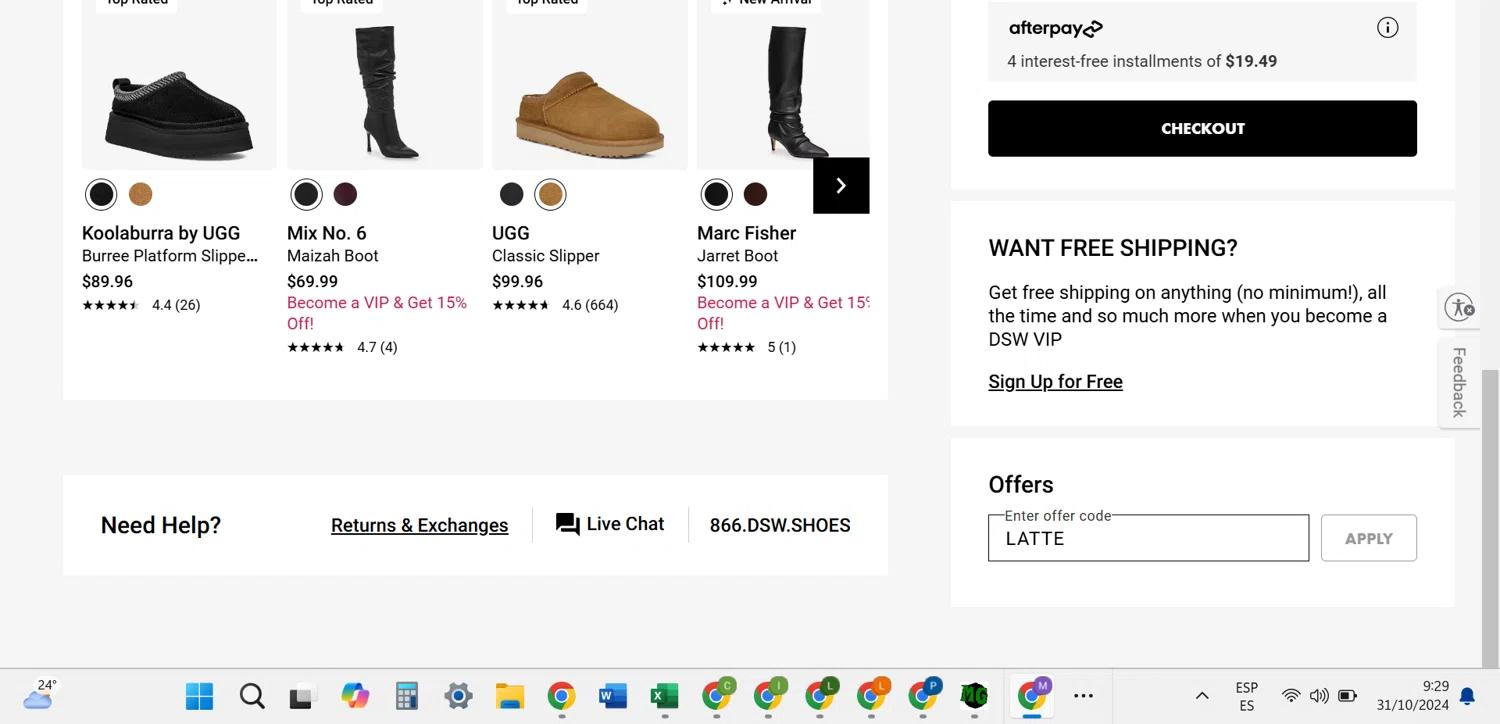Show next recommended products with arrow

click(841, 186)
